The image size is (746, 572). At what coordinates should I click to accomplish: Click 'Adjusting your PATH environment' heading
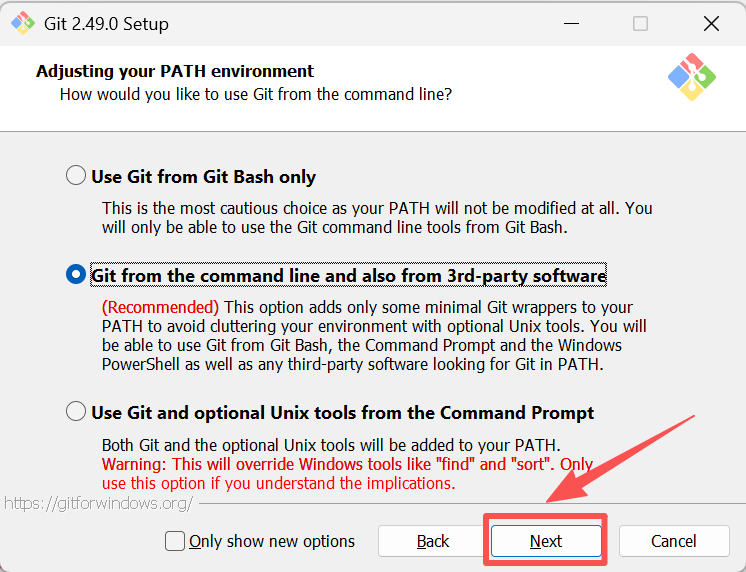175,71
